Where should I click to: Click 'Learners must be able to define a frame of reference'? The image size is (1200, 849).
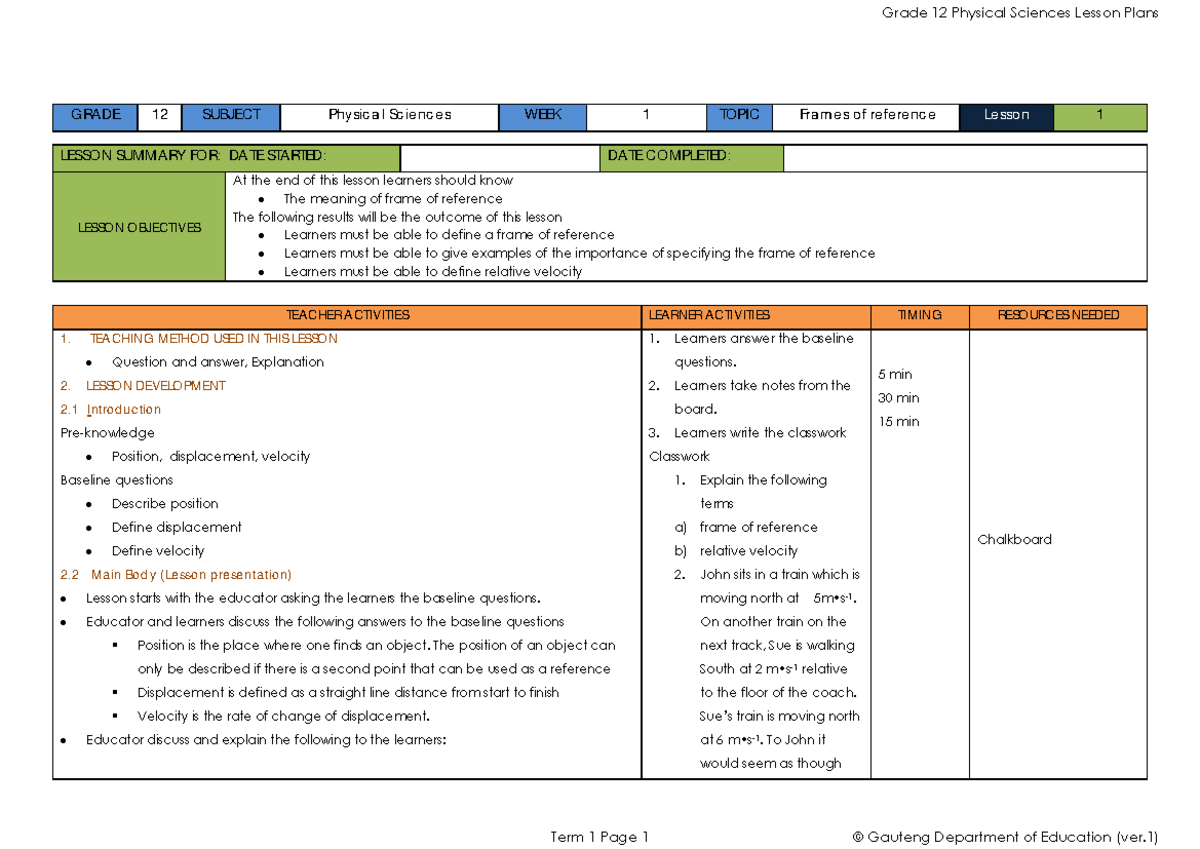449,235
